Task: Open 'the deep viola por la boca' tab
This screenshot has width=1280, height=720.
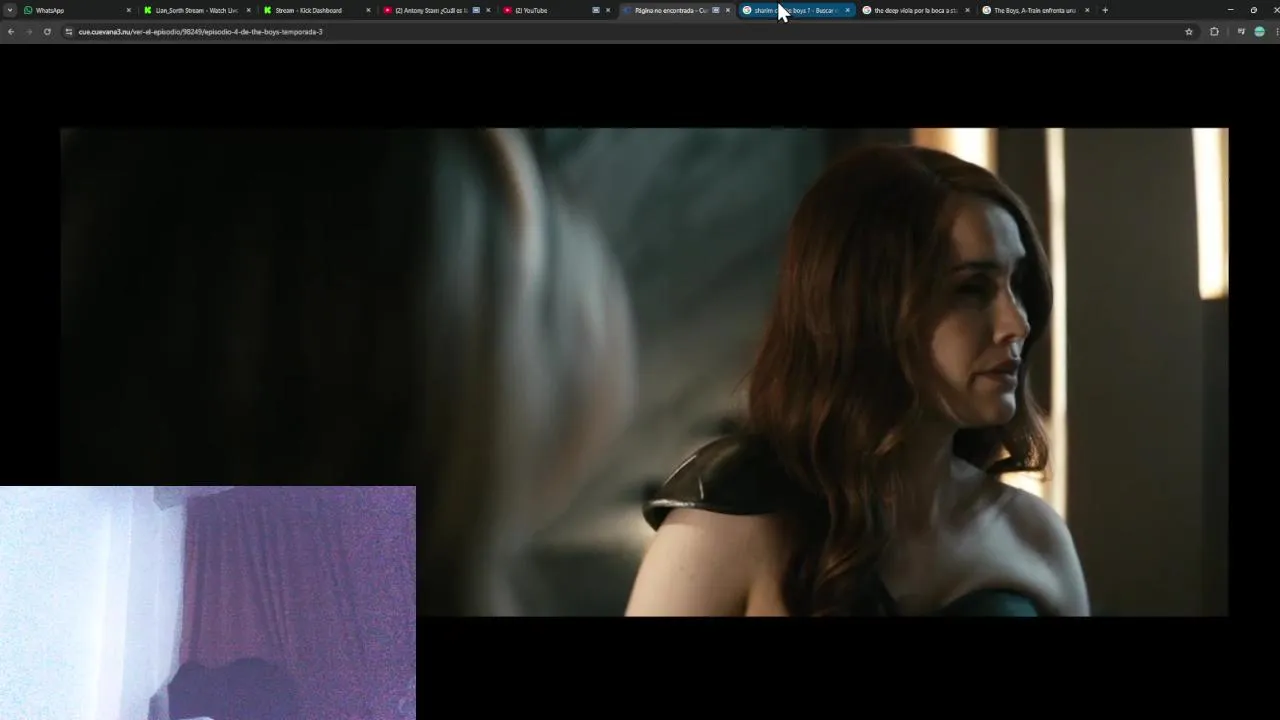Action: pyautogui.click(x=916, y=10)
